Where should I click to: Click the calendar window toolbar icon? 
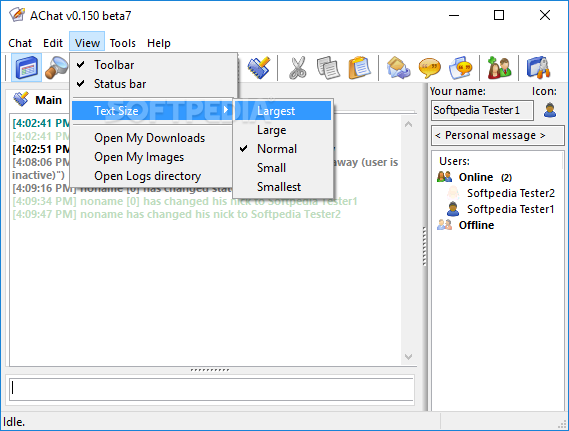click(x=26, y=67)
